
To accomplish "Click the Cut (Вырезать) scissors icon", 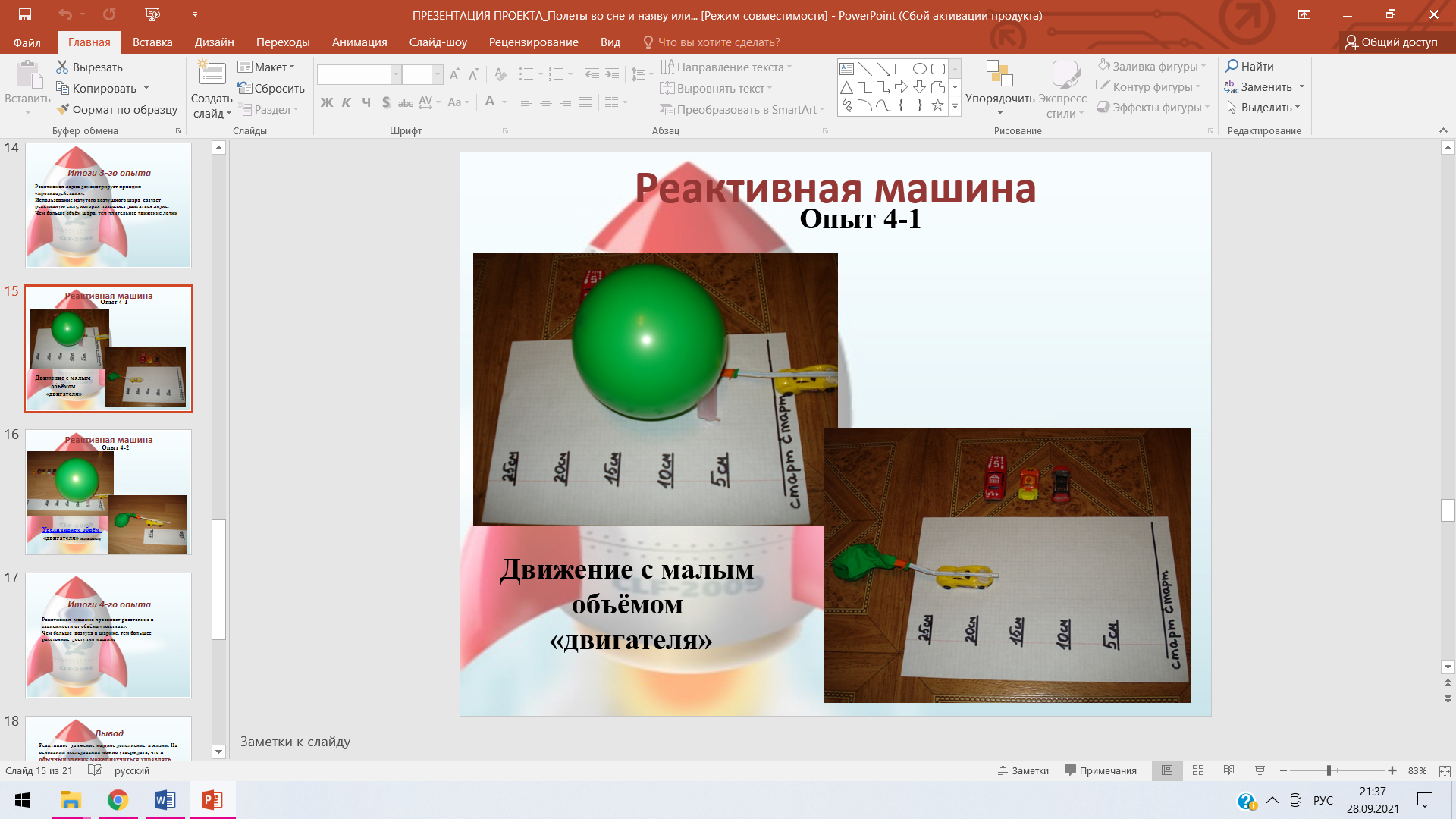I will (62, 67).
